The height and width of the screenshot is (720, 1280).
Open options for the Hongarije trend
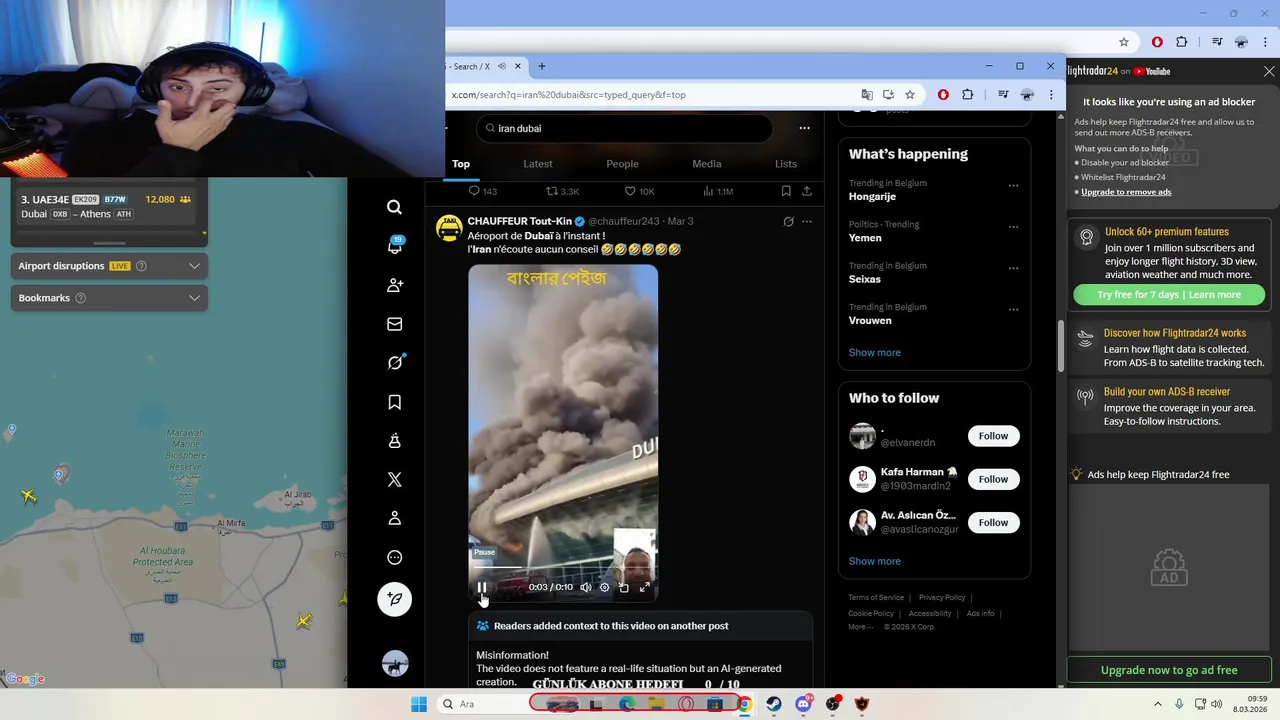pos(1013,185)
